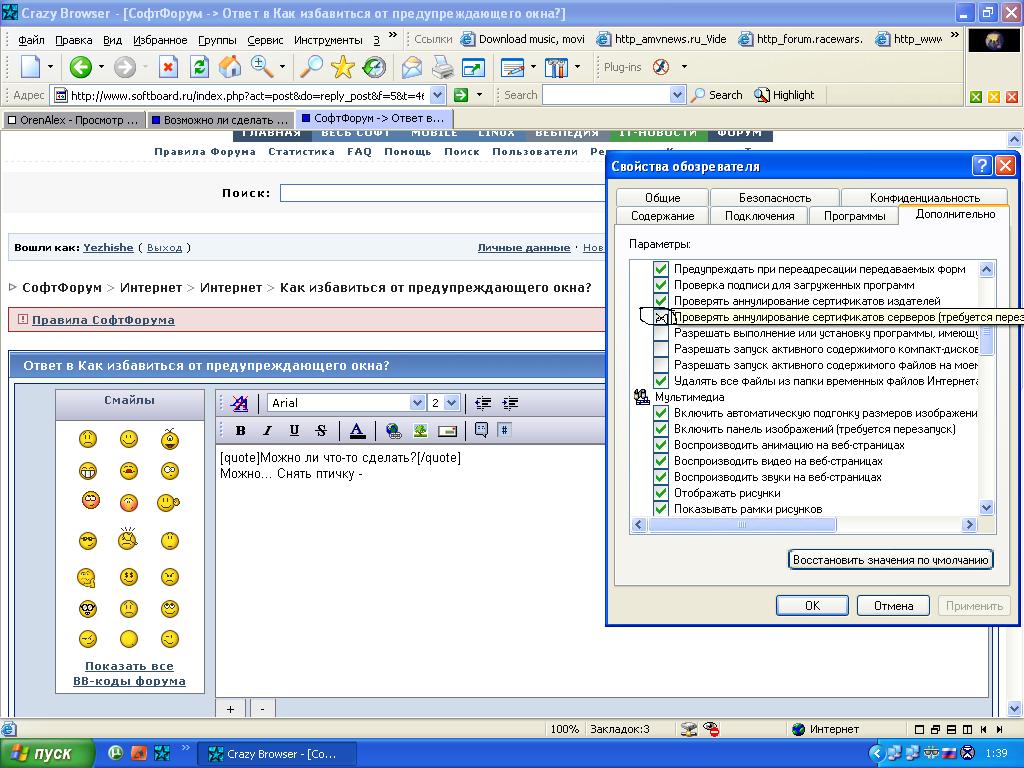
Task: Open the пуск Start button
Action: click(46, 754)
